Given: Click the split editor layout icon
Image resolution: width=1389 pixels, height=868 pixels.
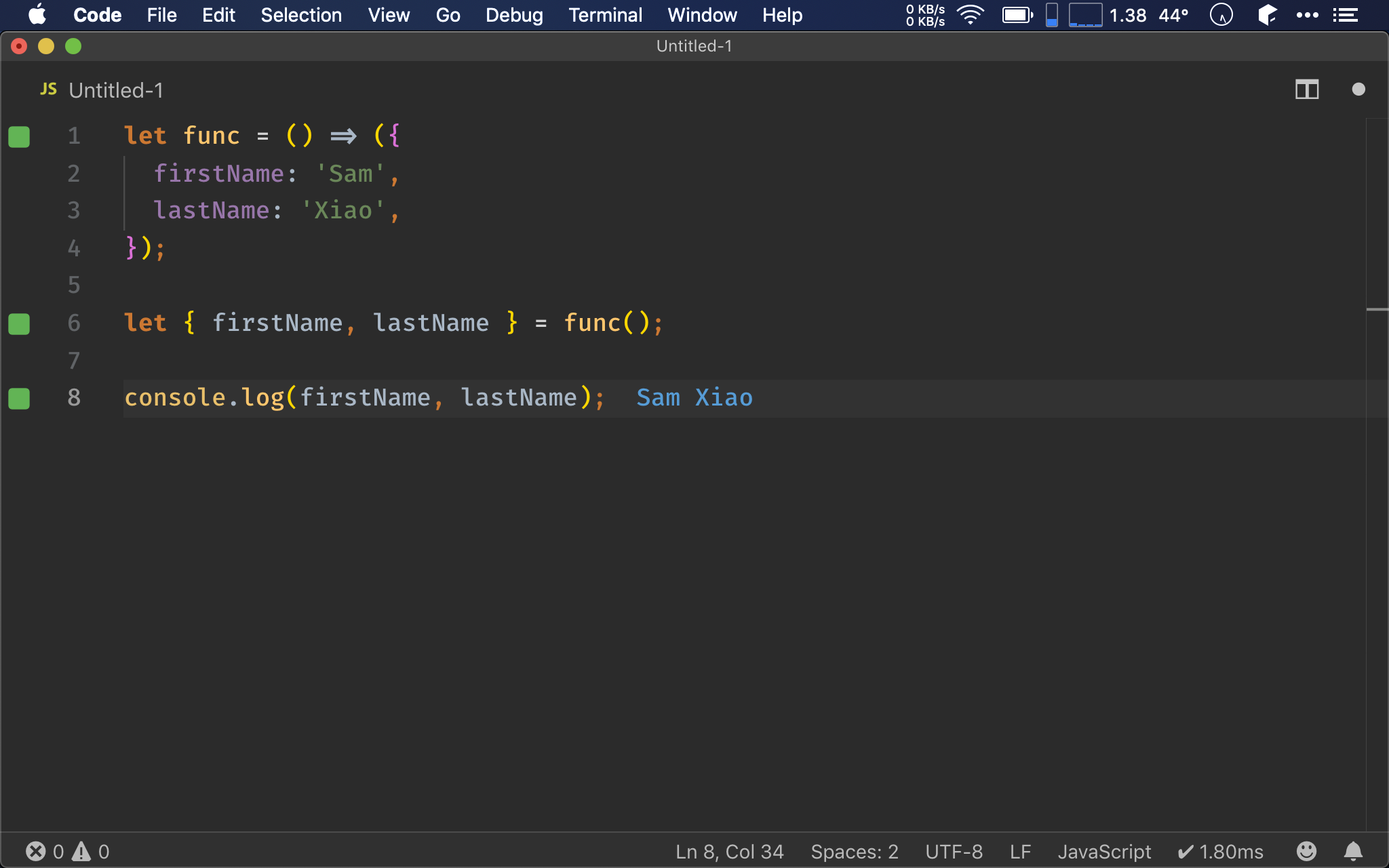Looking at the screenshot, I should [1307, 89].
